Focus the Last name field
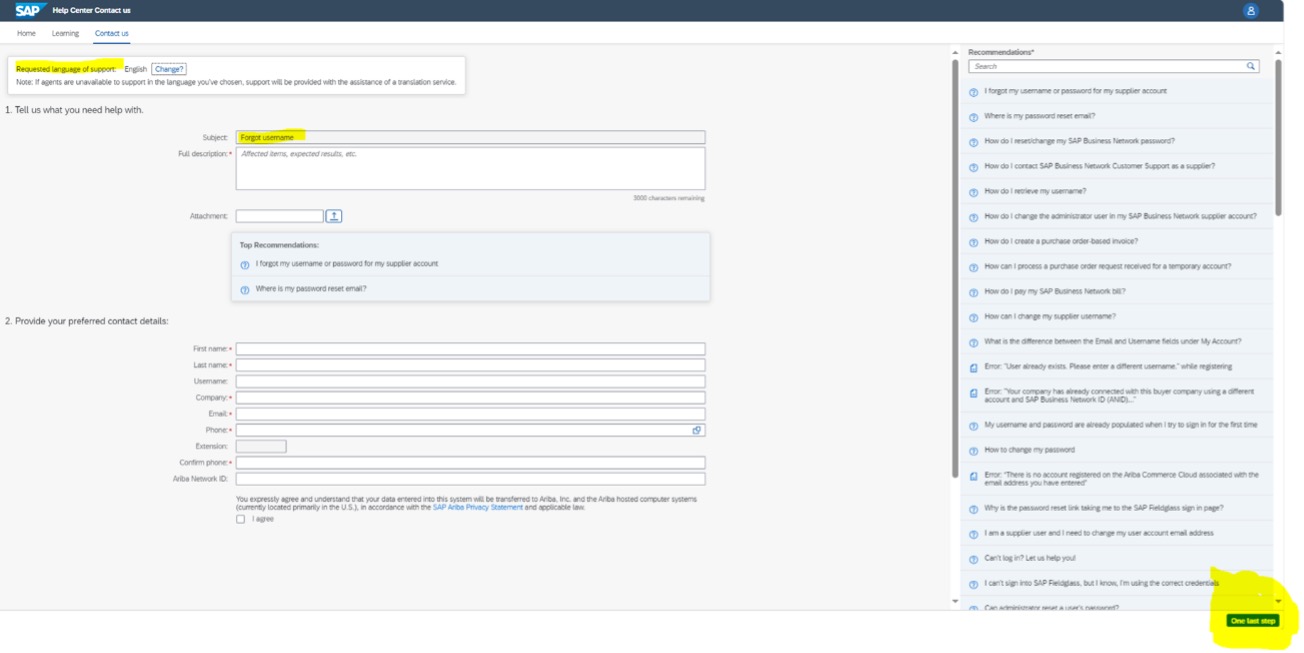 point(470,365)
